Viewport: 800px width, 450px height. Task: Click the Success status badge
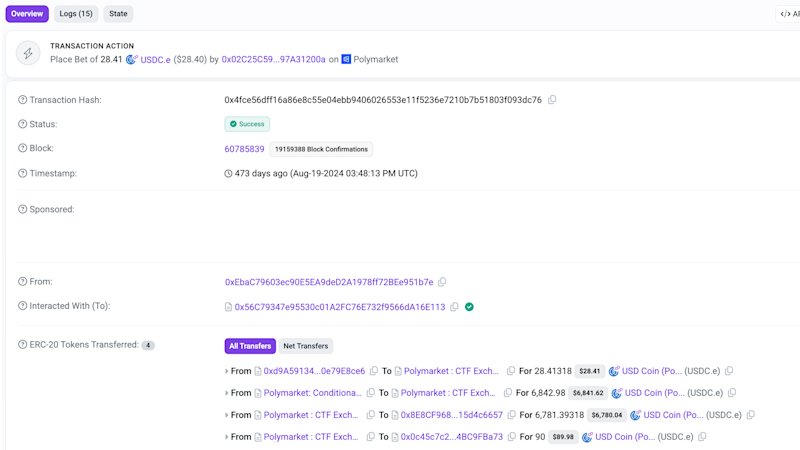click(x=247, y=124)
